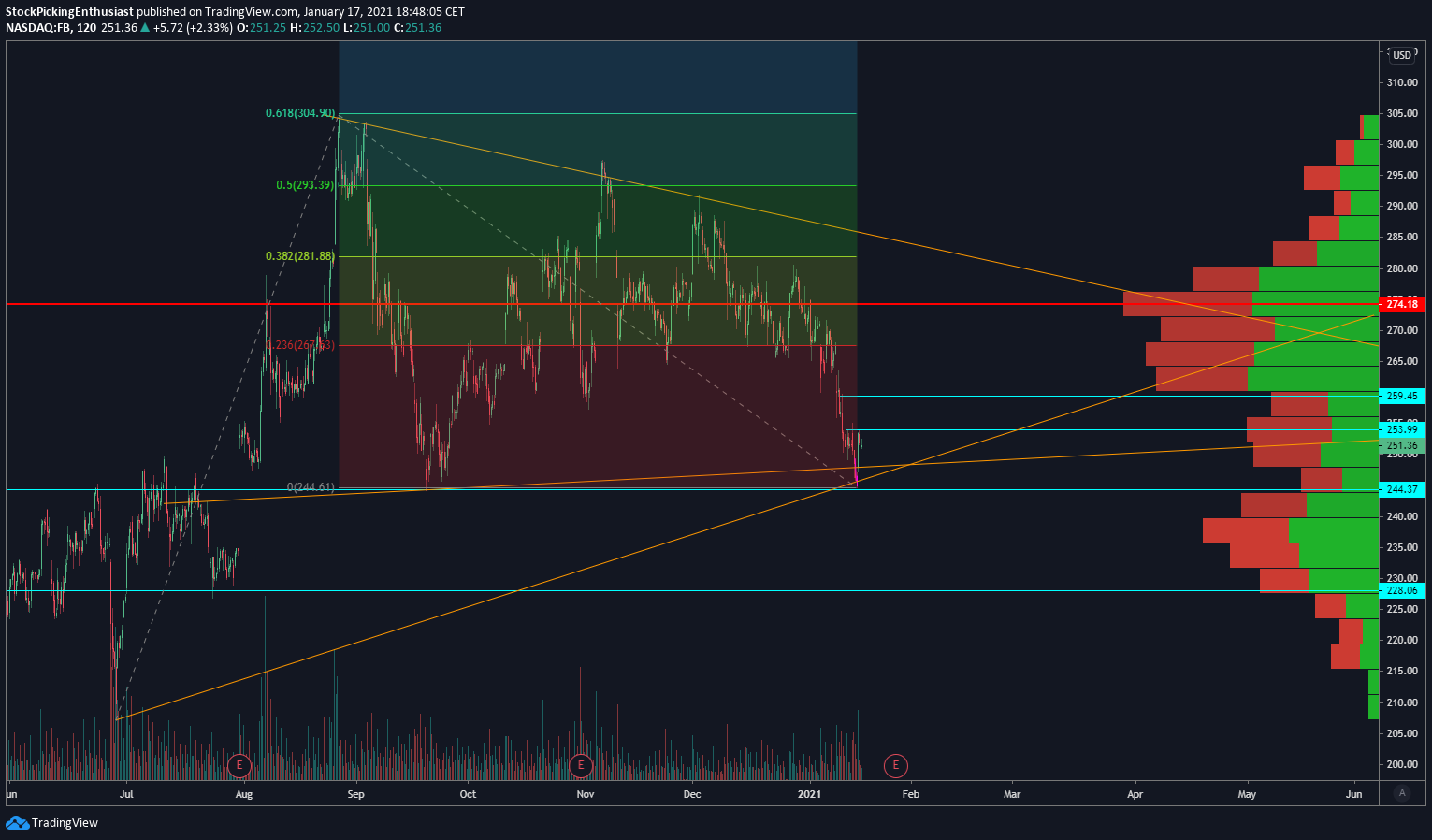
Task: Select the 259.45 price level label
Action: tap(1402, 396)
